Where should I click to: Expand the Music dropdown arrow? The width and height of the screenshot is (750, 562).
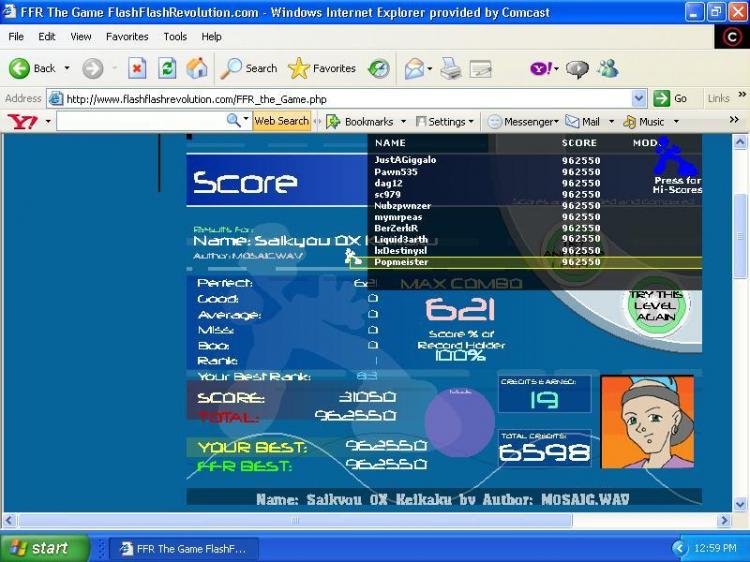[x=676, y=121]
